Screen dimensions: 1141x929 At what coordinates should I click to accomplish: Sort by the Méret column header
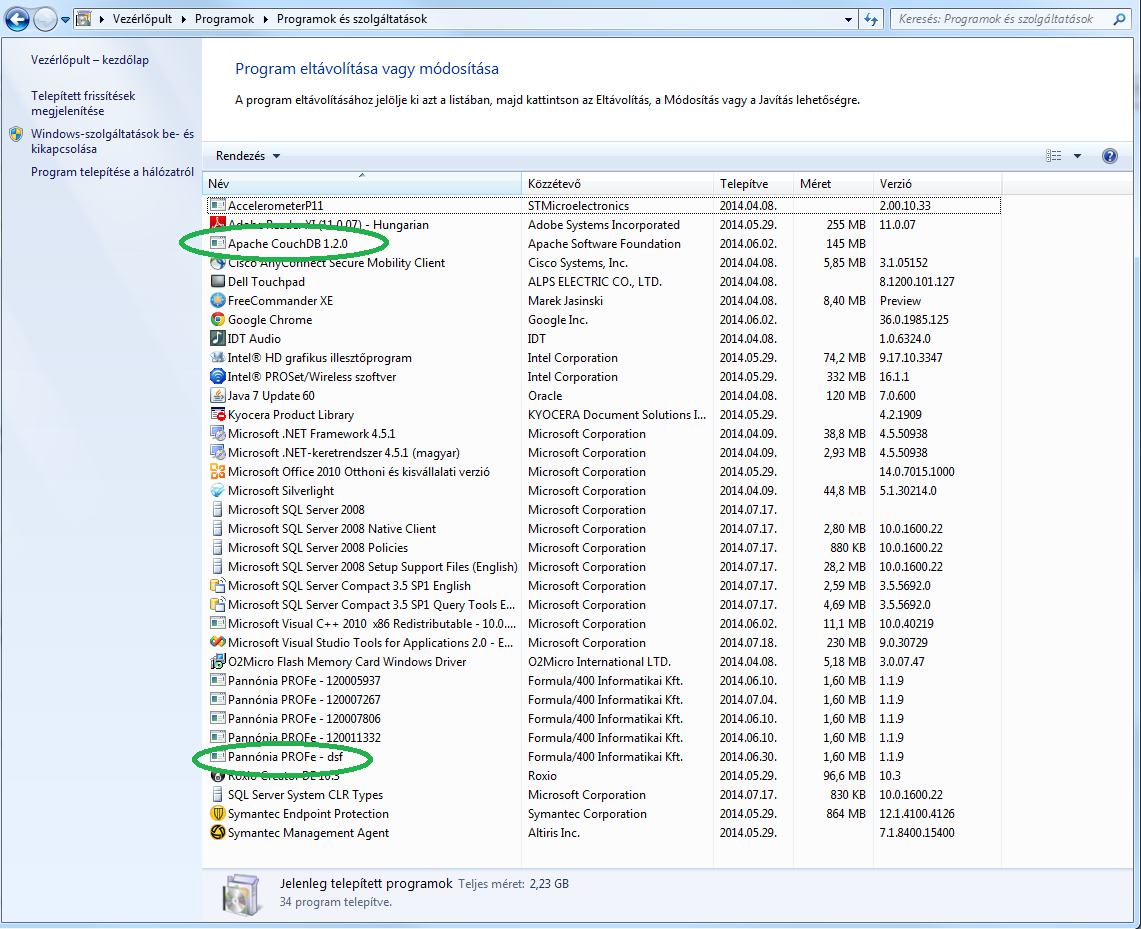[x=833, y=184]
